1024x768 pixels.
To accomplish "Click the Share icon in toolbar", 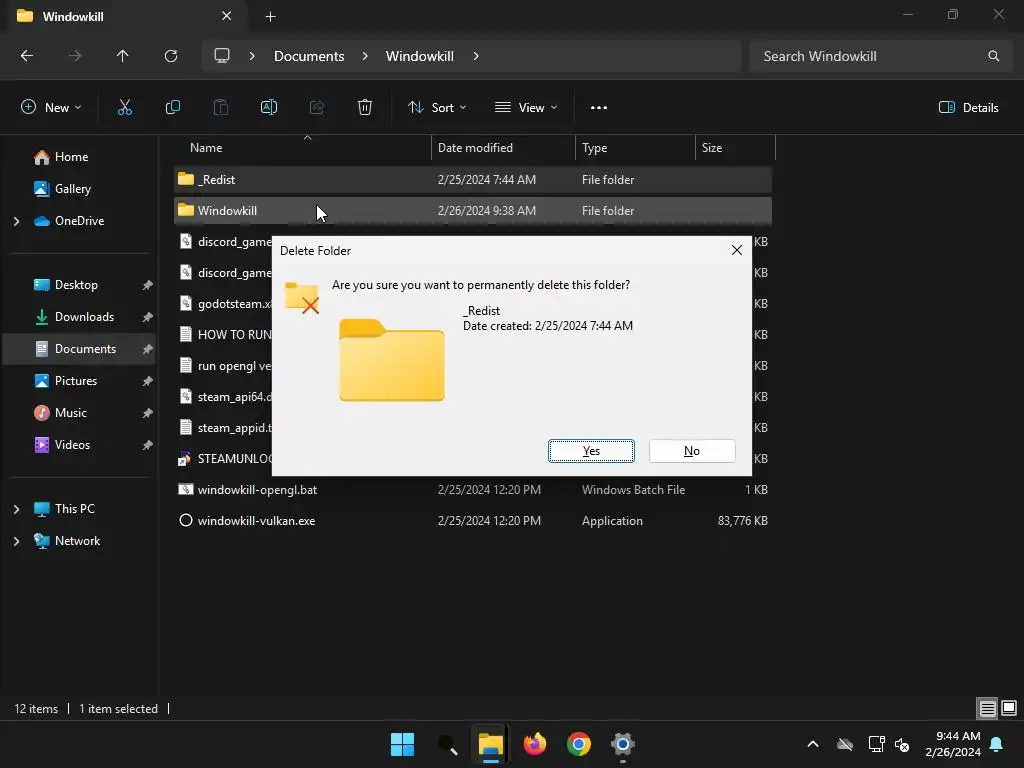I will click(317, 108).
